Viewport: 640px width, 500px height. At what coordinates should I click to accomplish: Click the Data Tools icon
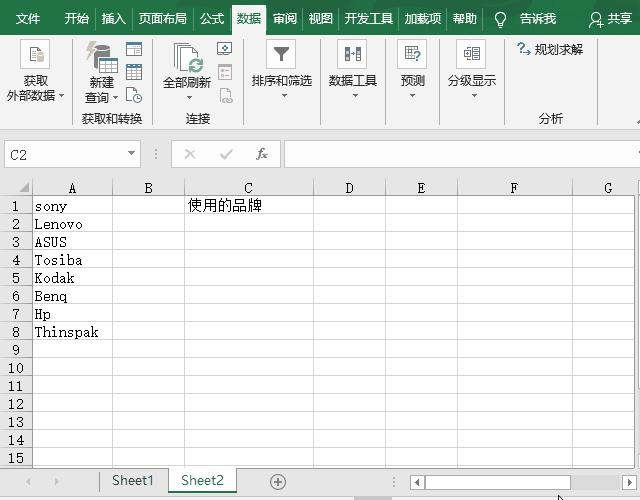(x=352, y=54)
